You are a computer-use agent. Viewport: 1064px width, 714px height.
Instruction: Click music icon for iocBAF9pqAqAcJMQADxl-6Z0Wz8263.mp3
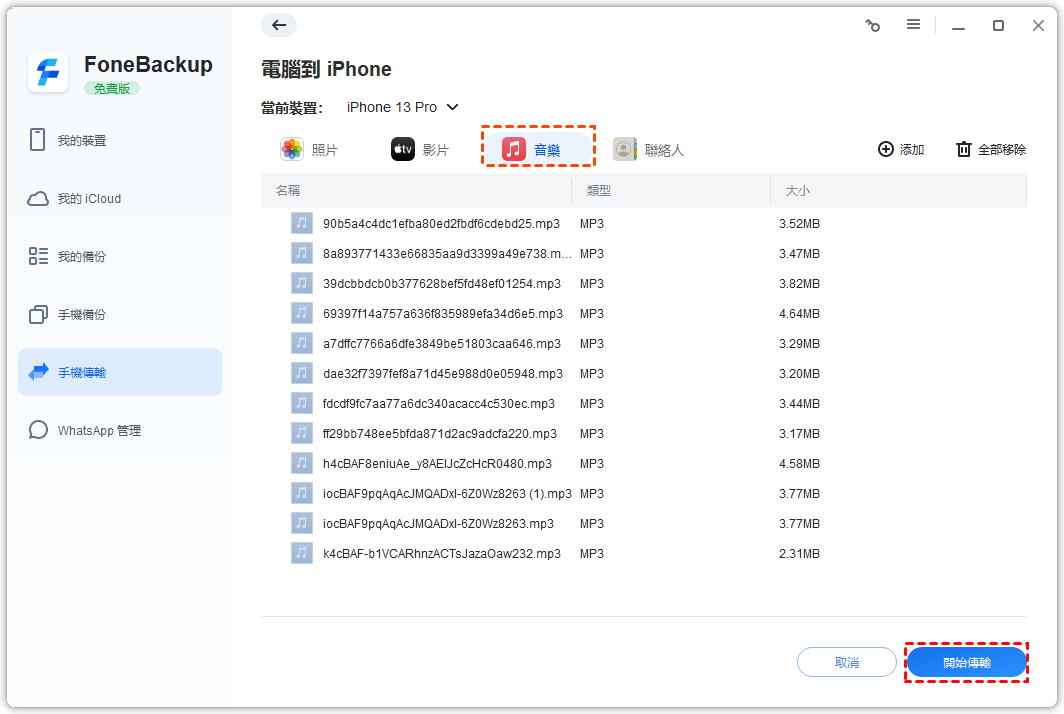pyautogui.click(x=302, y=523)
